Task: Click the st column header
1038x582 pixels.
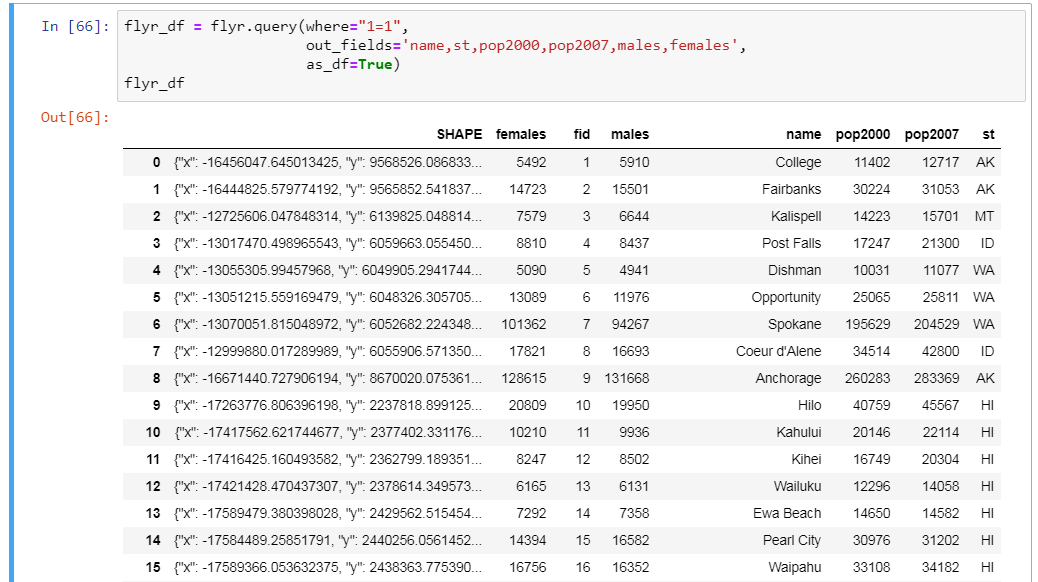Action: pyautogui.click(x=988, y=134)
